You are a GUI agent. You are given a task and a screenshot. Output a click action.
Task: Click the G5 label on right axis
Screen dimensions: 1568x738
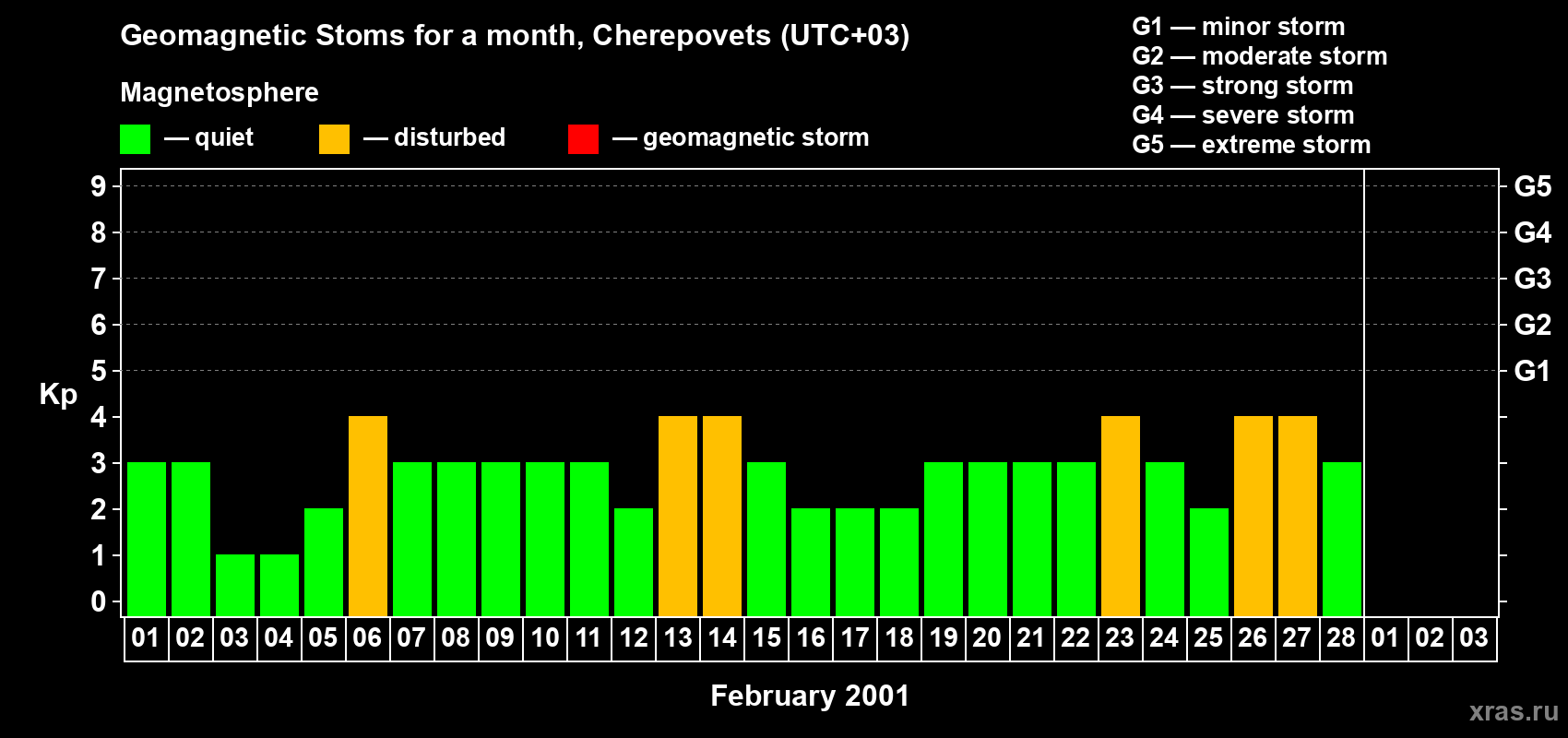coord(1532,186)
